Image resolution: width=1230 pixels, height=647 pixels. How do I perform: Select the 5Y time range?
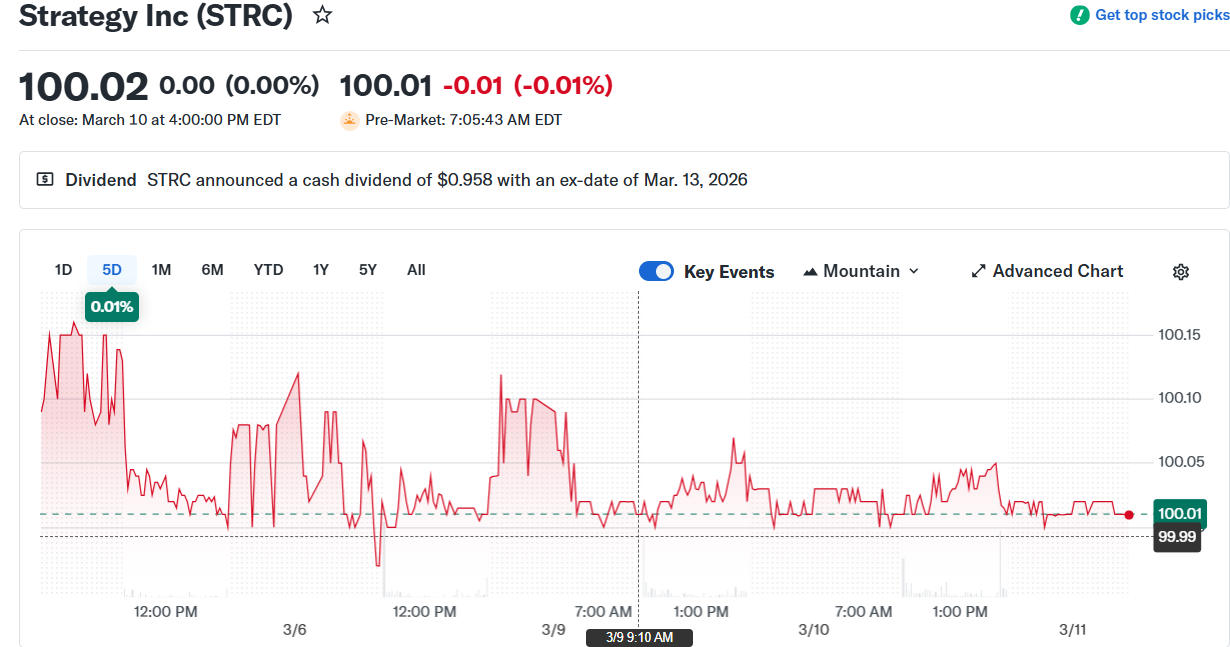tap(368, 270)
